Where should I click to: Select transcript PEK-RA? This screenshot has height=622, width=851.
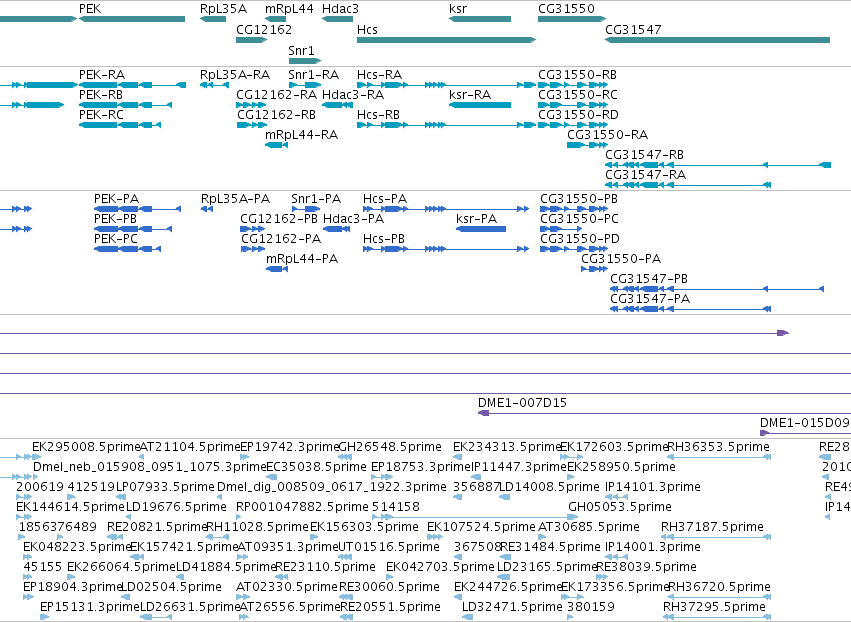[132, 85]
